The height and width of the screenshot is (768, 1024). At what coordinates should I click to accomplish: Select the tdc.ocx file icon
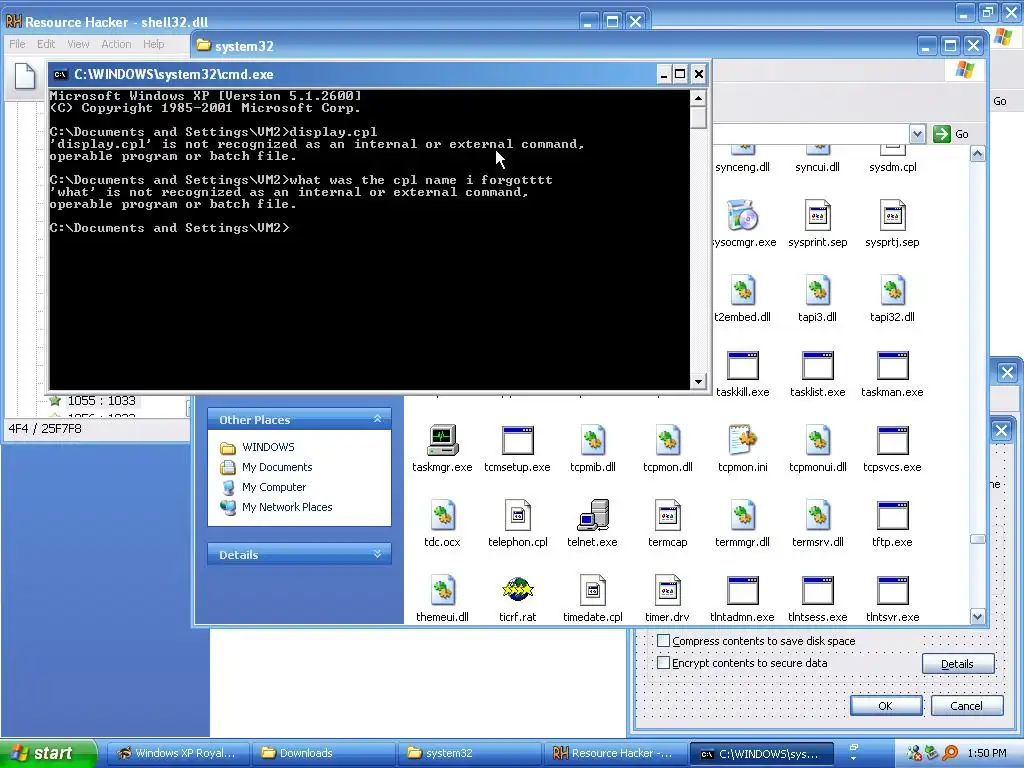442,515
